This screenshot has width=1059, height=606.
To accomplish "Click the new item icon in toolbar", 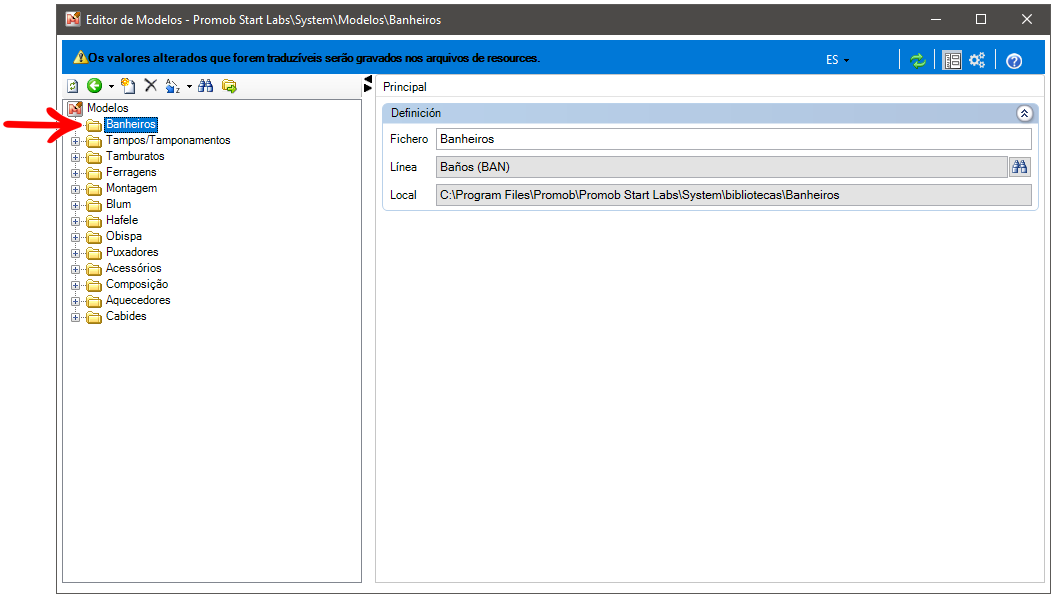I will click(128, 86).
